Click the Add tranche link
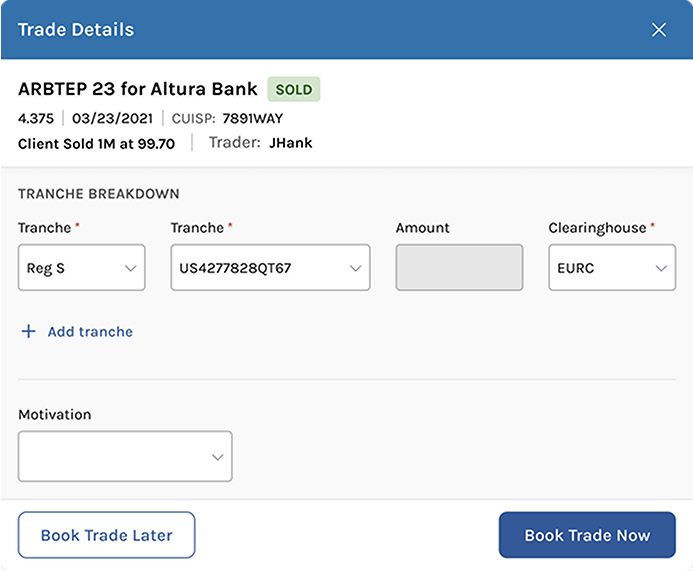Image resolution: width=693 pixels, height=571 pixels. [90, 331]
